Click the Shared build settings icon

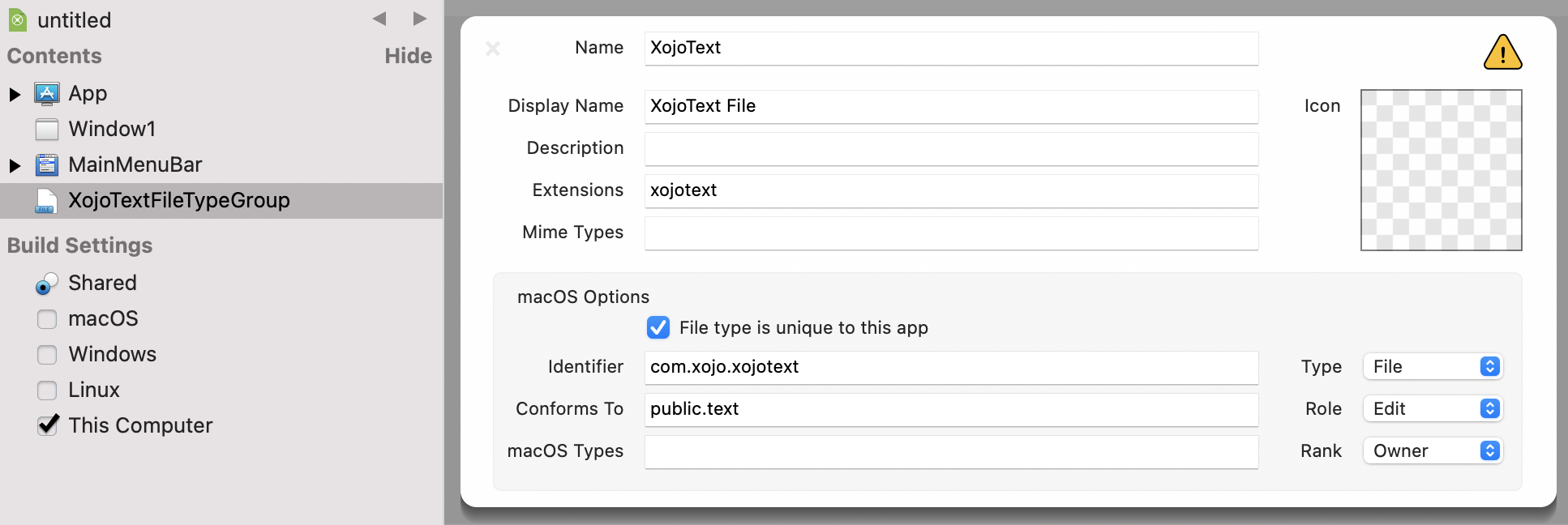coord(47,283)
